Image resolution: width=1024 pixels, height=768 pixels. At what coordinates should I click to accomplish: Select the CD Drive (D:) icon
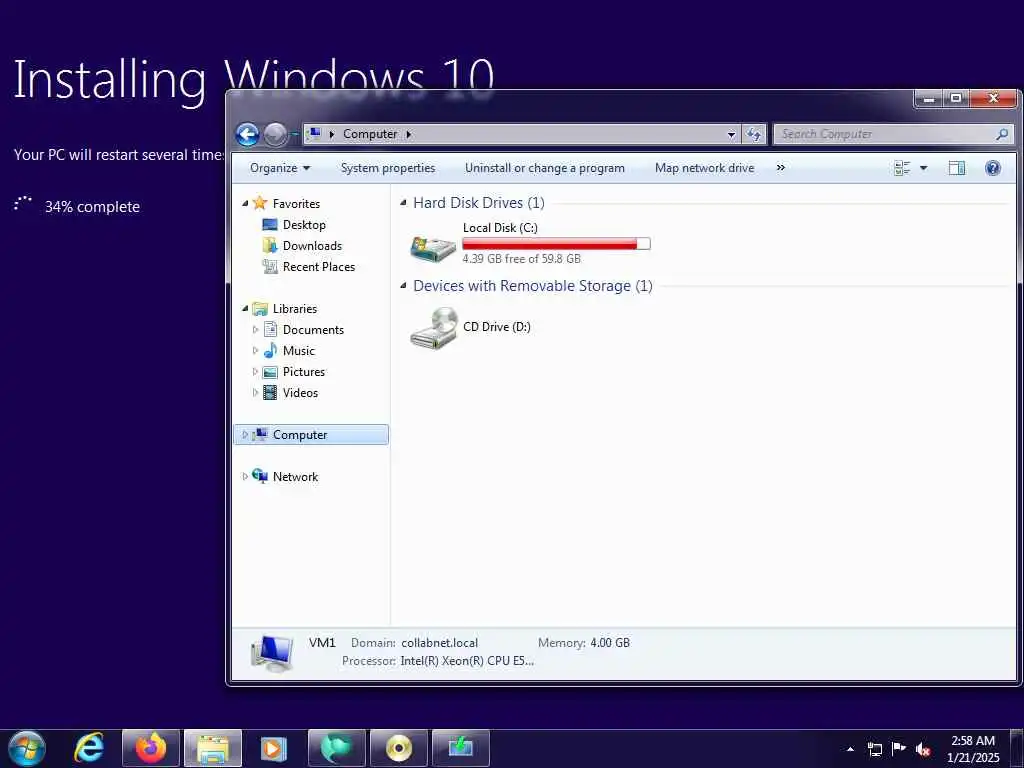[434, 328]
